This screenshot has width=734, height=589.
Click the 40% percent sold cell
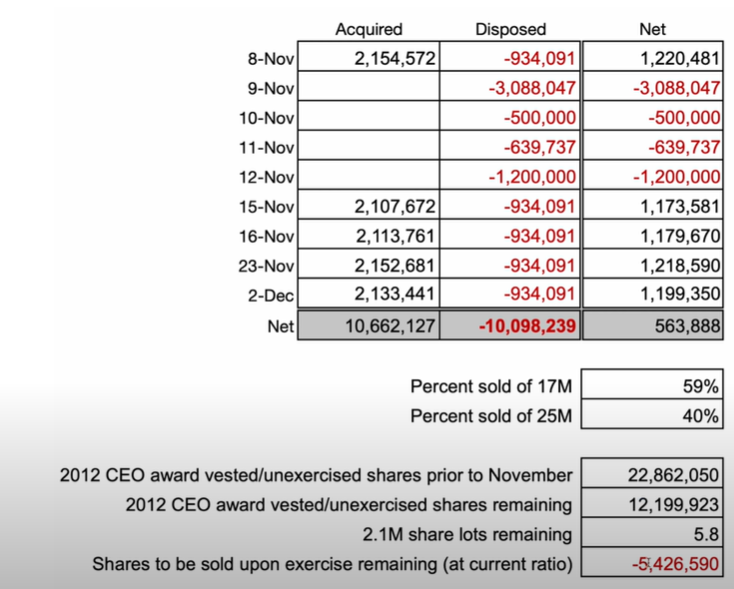(652, 415)
